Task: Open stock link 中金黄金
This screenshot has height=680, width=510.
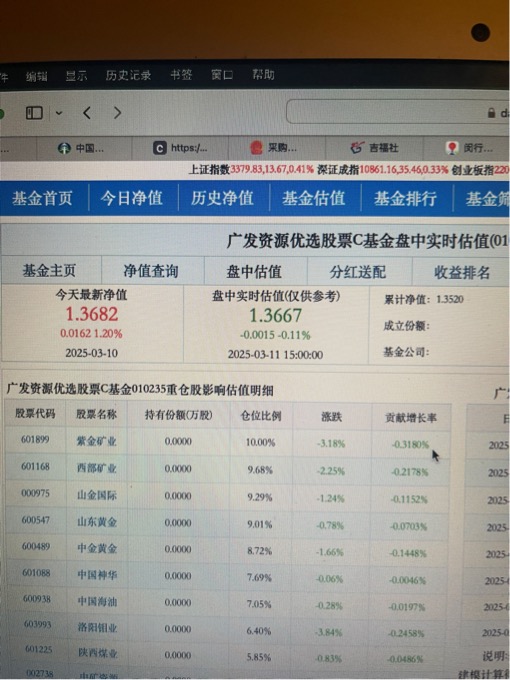Action: pyautogui.click(x=97, y=549)
